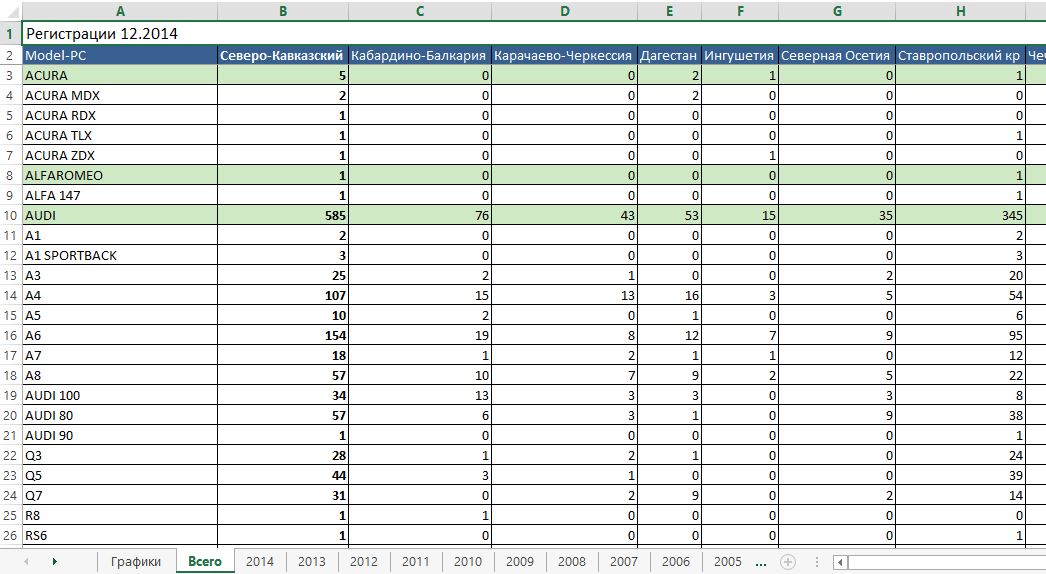The image size is (1046, 574).
Task: Click 'Ставропольский кр' header cell
Action: (960, 55)
